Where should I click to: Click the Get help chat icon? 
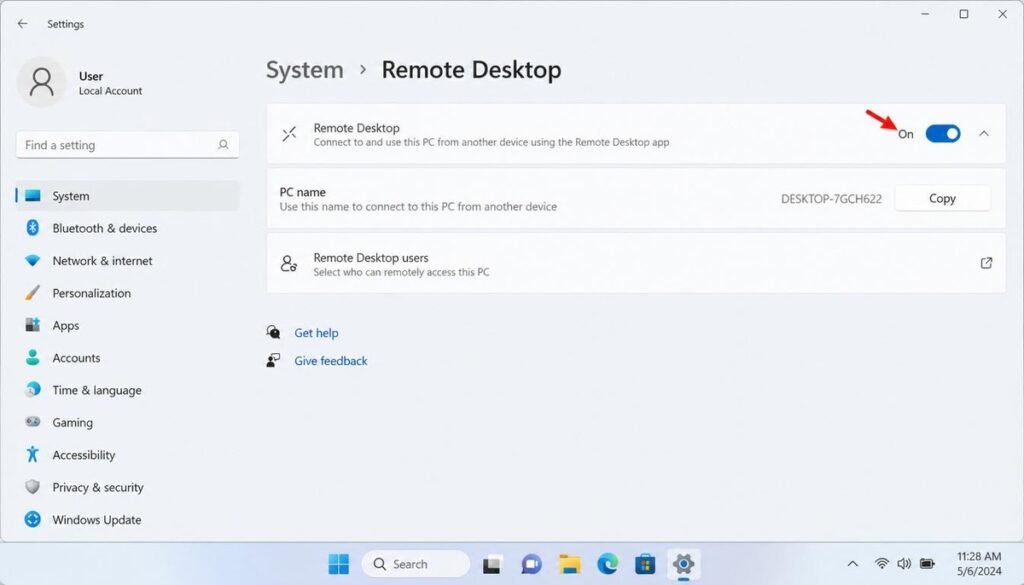tap(274, 332)
